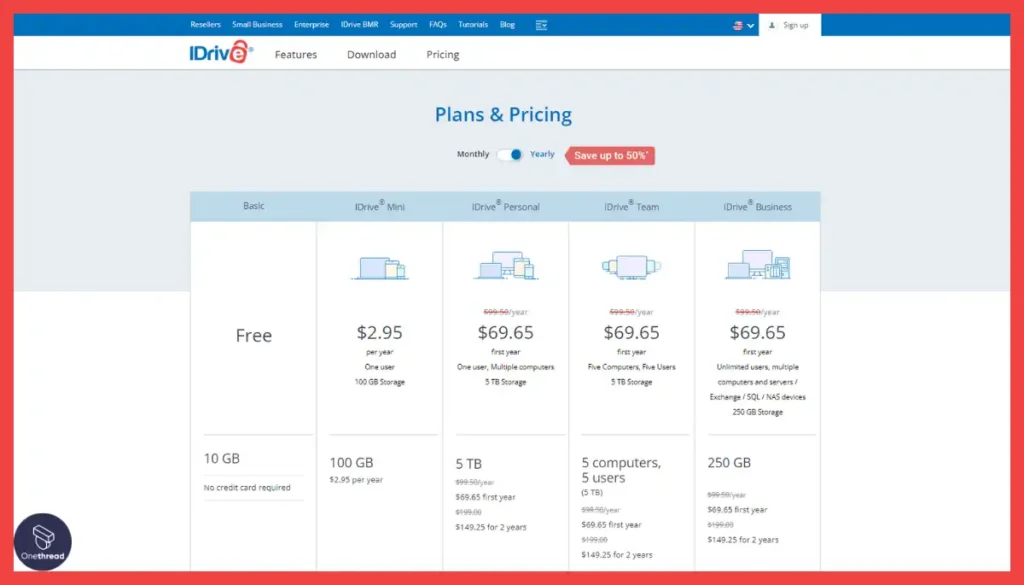Open the IDrive BMR link
This screenshot has width=1024, height=585.
coord(359,24)
